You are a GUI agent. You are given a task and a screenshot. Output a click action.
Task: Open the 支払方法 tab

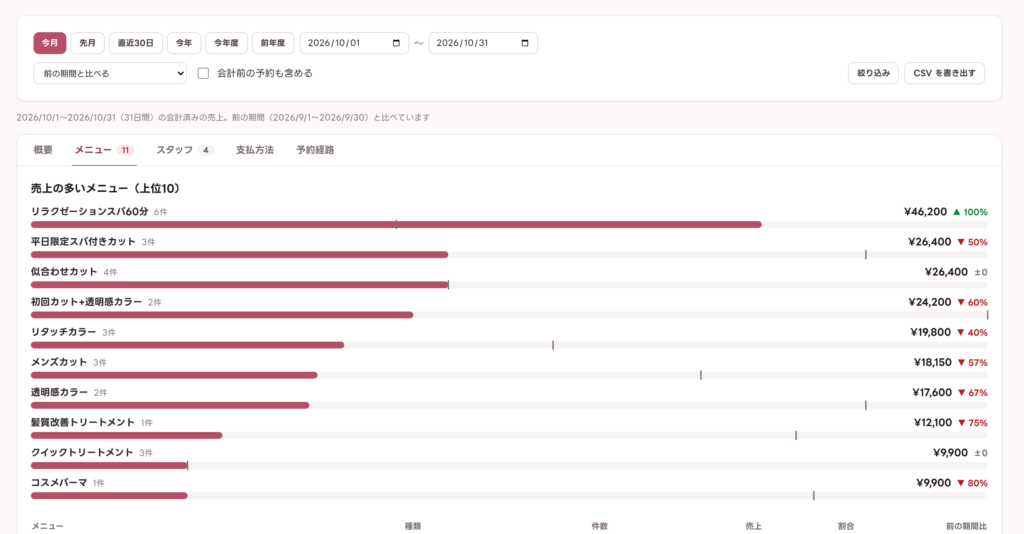click(255, 150)
